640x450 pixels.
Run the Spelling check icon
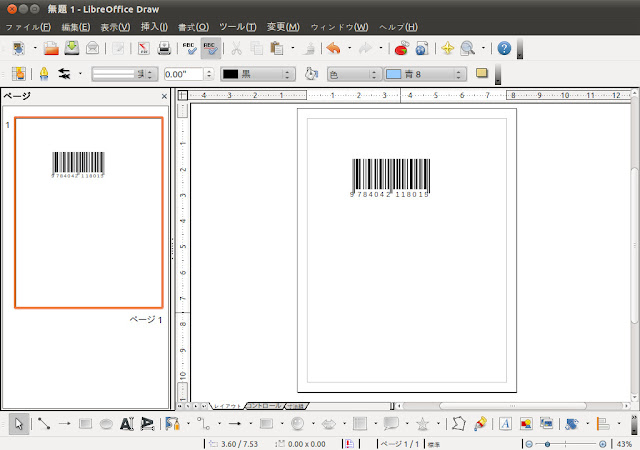coord(189,48)
